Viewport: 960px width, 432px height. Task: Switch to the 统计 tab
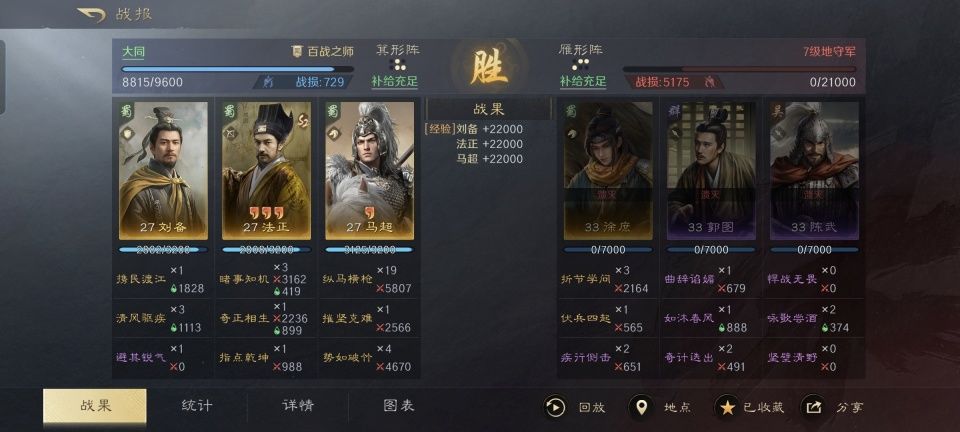click(197, 406)
